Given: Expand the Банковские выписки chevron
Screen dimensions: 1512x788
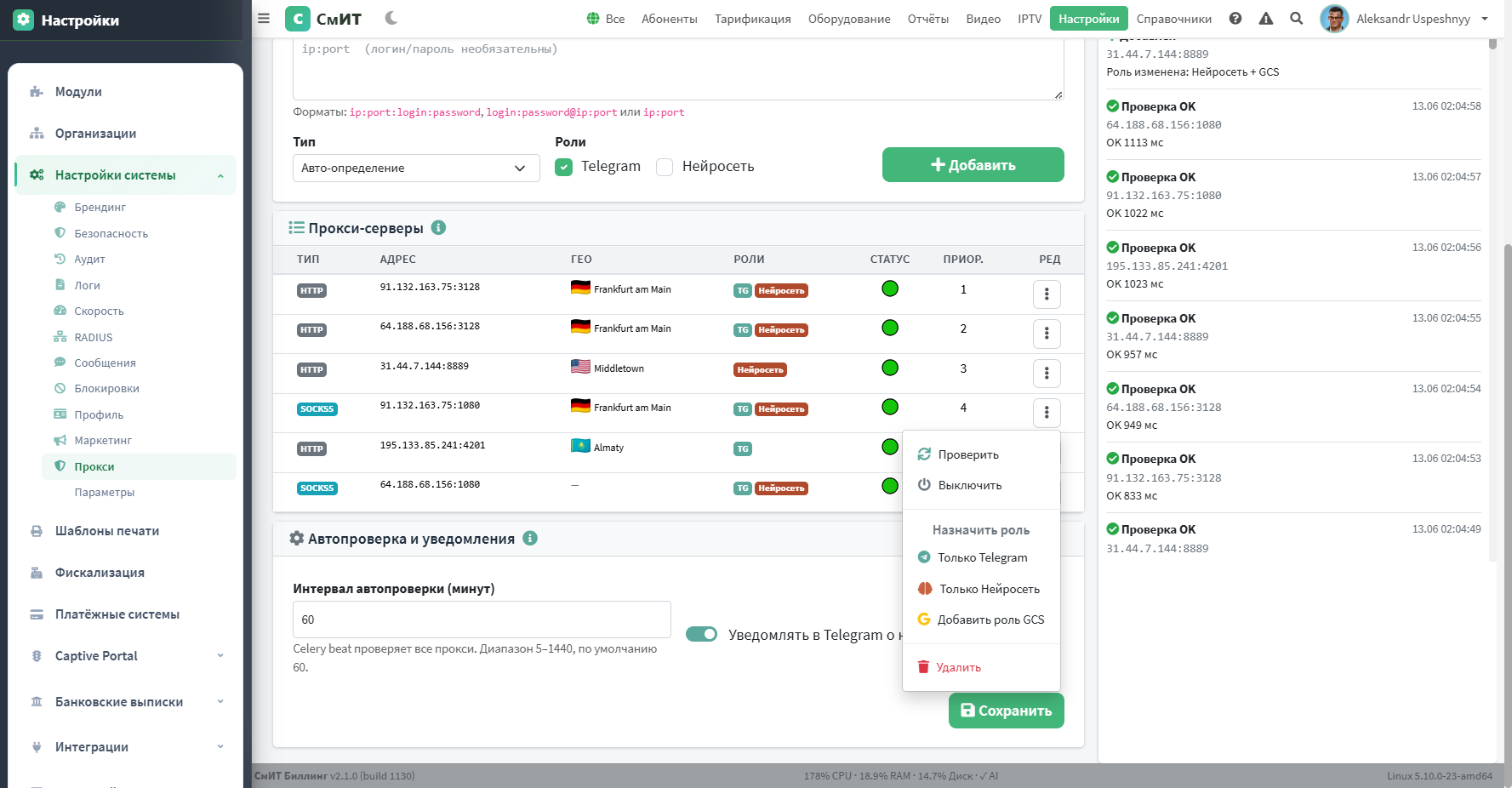Looking at the screenshot, I should coord(220,702).
